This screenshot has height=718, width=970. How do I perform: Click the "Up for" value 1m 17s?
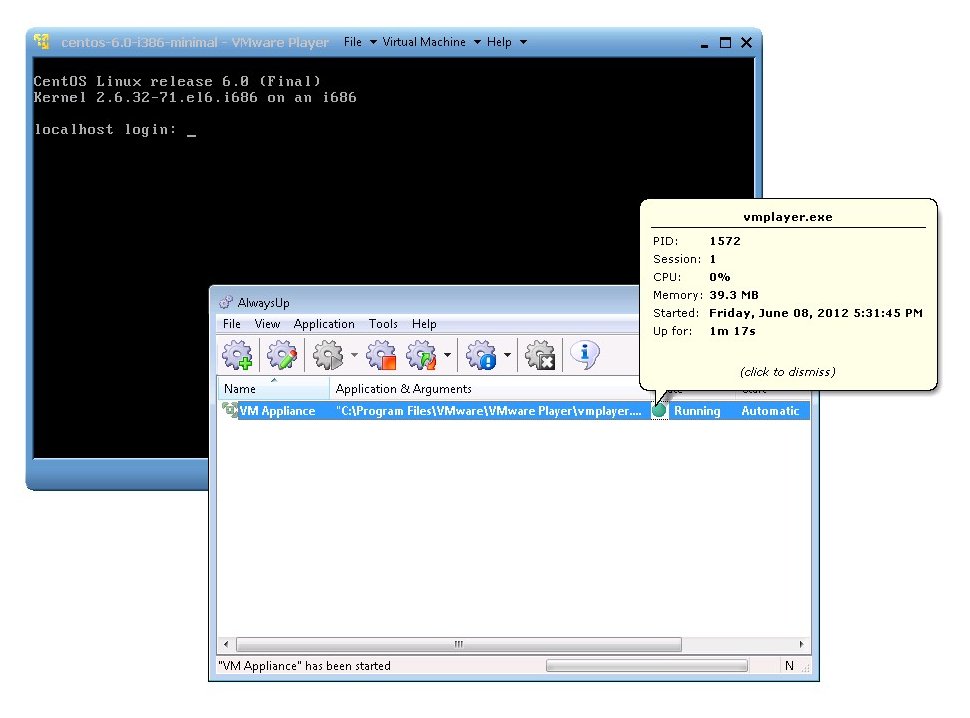[x=732, y=331]
